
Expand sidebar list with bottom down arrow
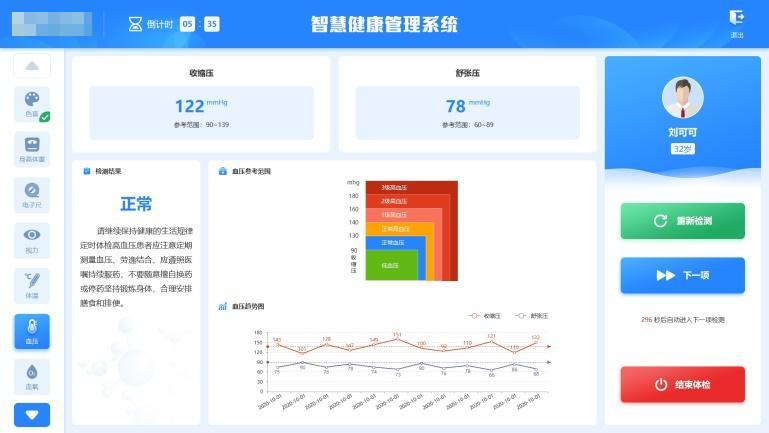pyautogui.click(x=31, y=414)
